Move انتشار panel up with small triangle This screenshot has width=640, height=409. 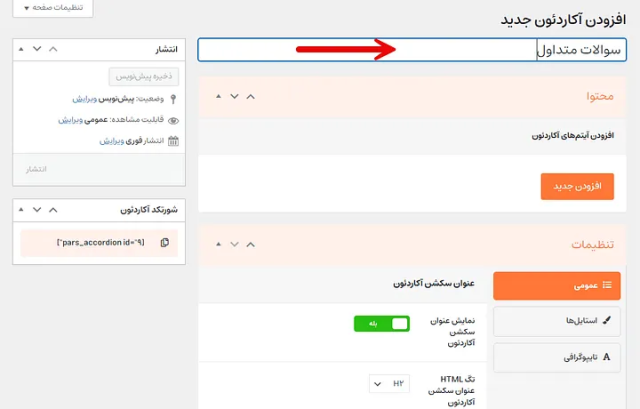point(21,49)
